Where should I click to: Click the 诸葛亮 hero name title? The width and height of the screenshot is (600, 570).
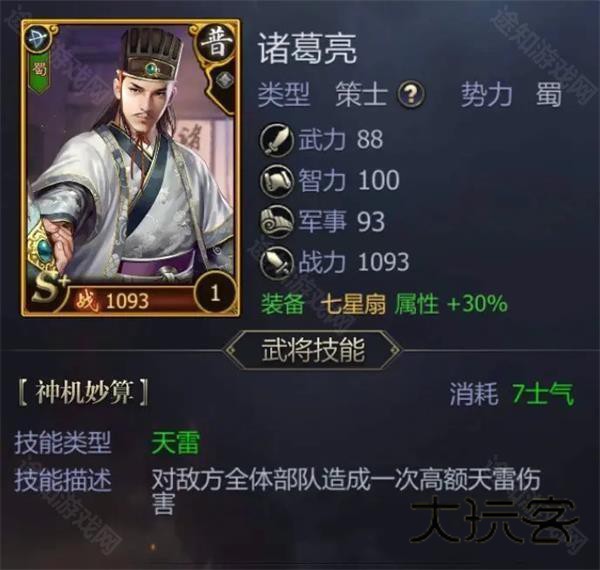point(307,49)
